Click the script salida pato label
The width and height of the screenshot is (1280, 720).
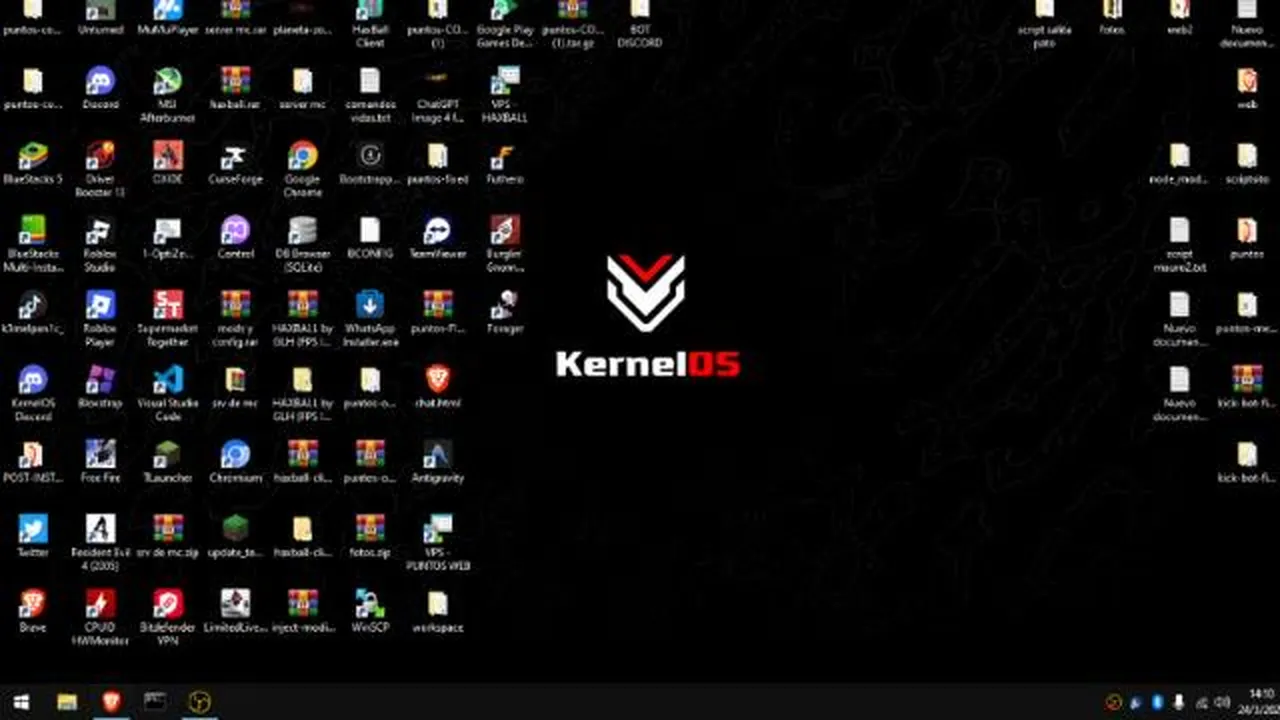pyautogui.click(x=1045, y=37)
